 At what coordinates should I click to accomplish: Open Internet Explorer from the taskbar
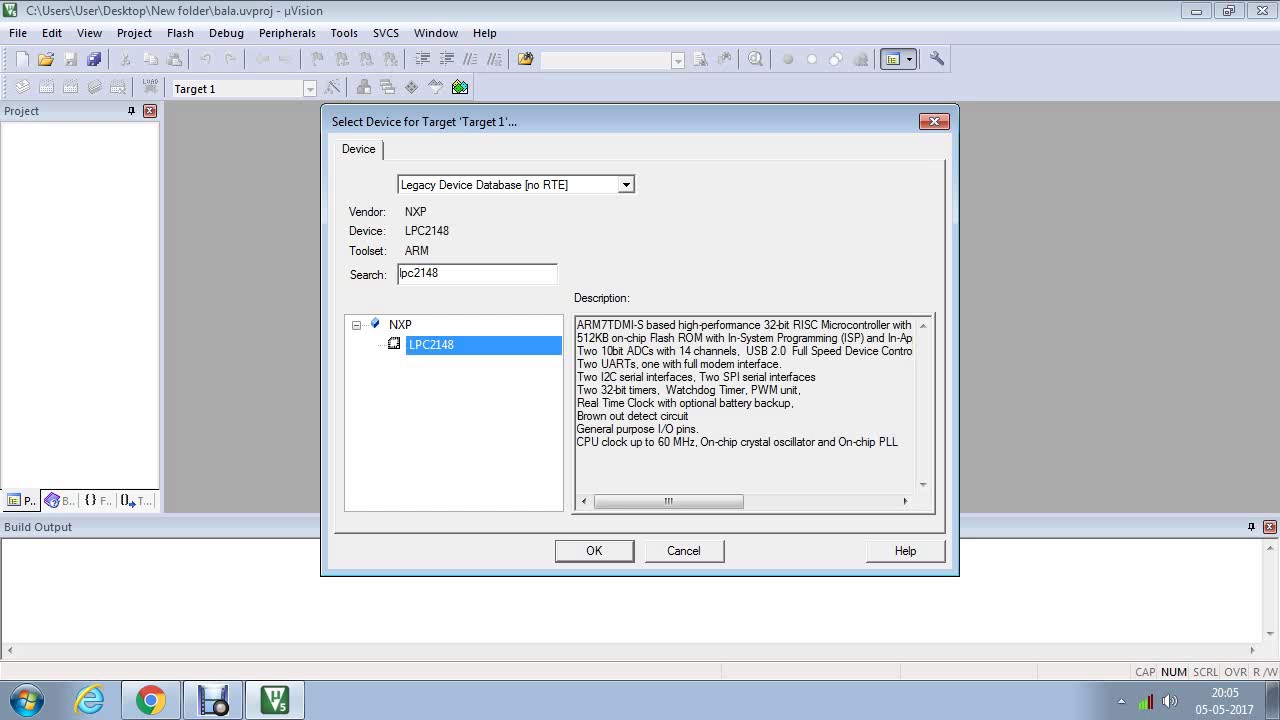coord(90,700)
